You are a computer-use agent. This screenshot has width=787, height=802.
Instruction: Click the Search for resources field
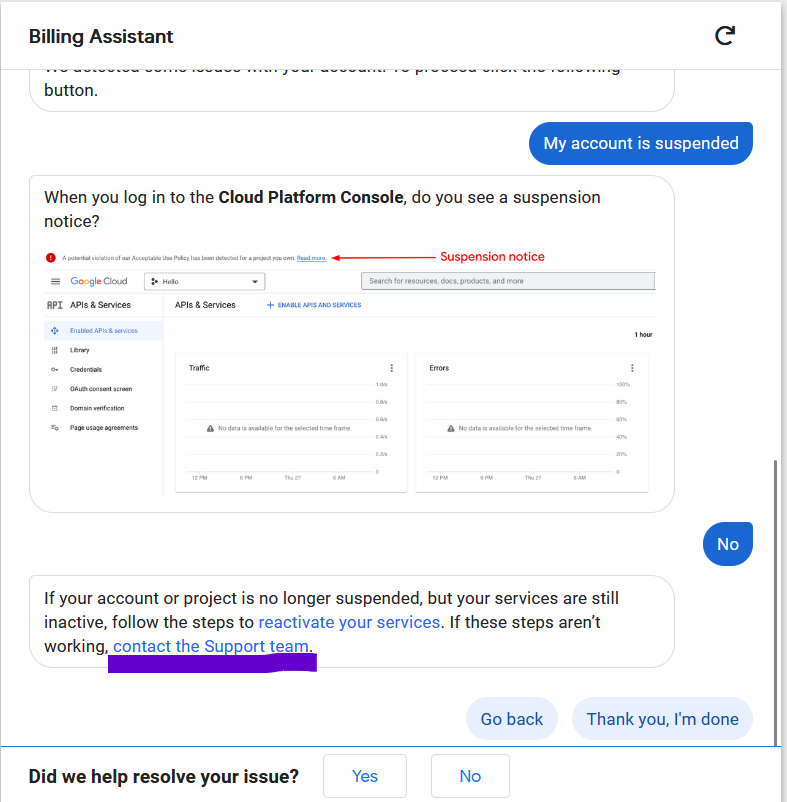(x=507, y=282)
